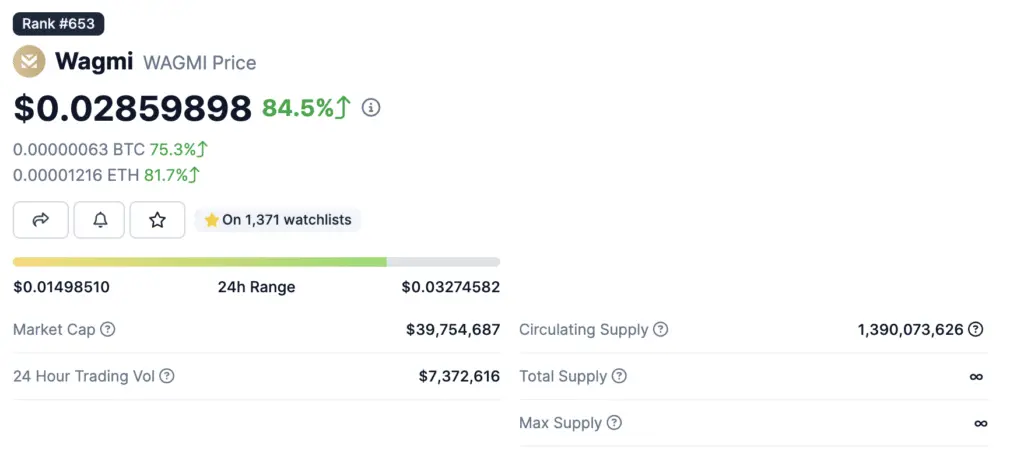The image size is (1024, 476).
Task: Open the price info icon next to 84.5%
Action: 371,107
